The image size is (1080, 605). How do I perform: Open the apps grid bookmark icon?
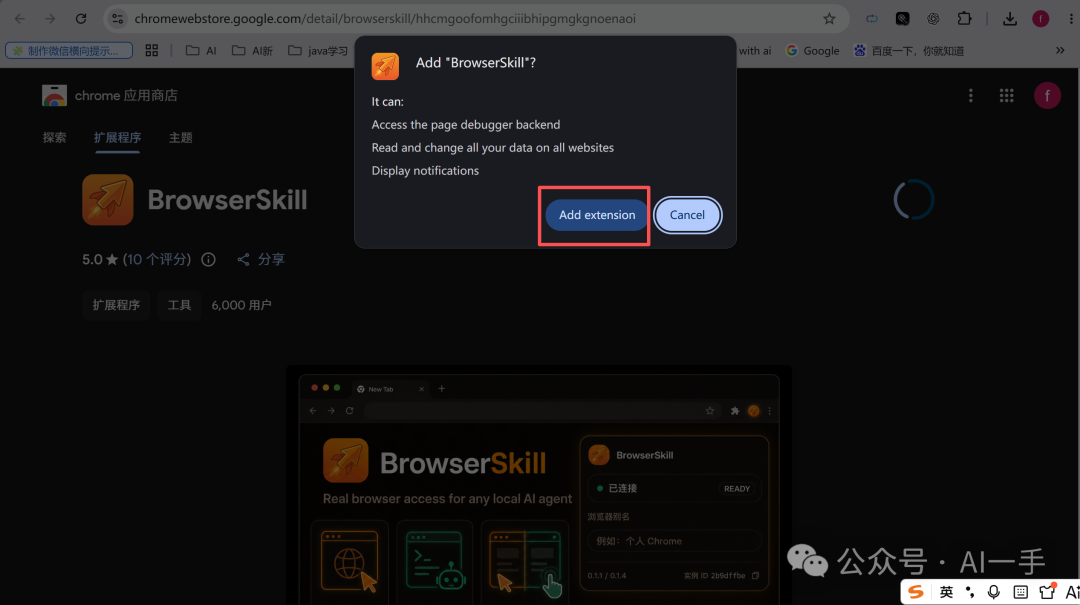point(152,50)
